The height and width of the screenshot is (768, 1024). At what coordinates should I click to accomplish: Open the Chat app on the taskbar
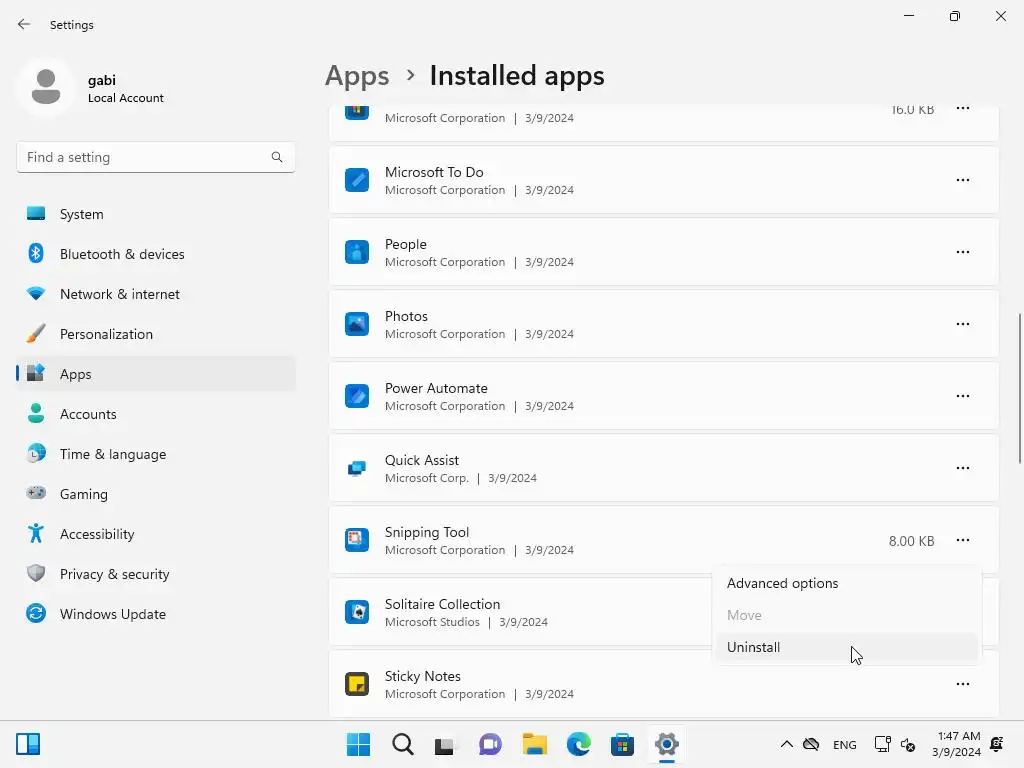(490, 744)
